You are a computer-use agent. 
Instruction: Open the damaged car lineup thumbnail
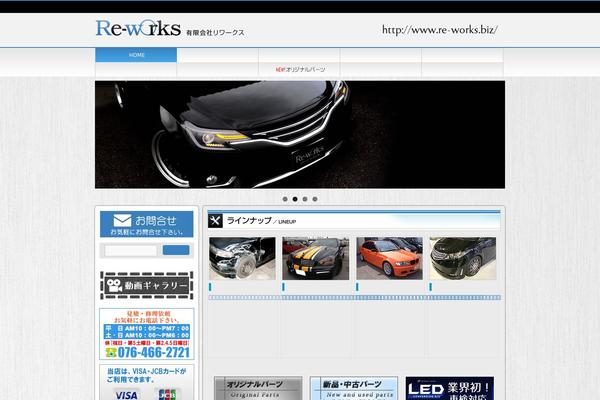coord(242,258)
